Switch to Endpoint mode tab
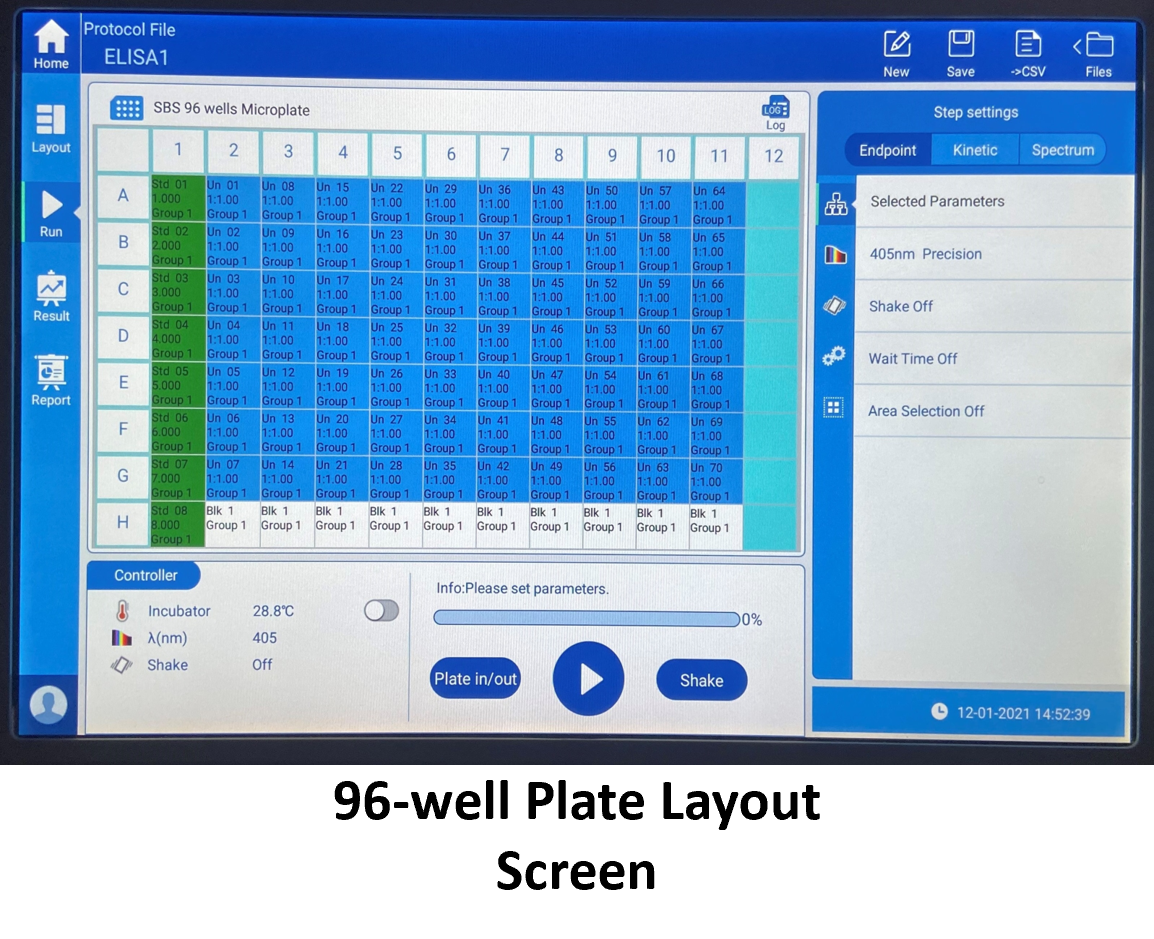This screenshot has width=1154, height=939. [x=888, y=150]
